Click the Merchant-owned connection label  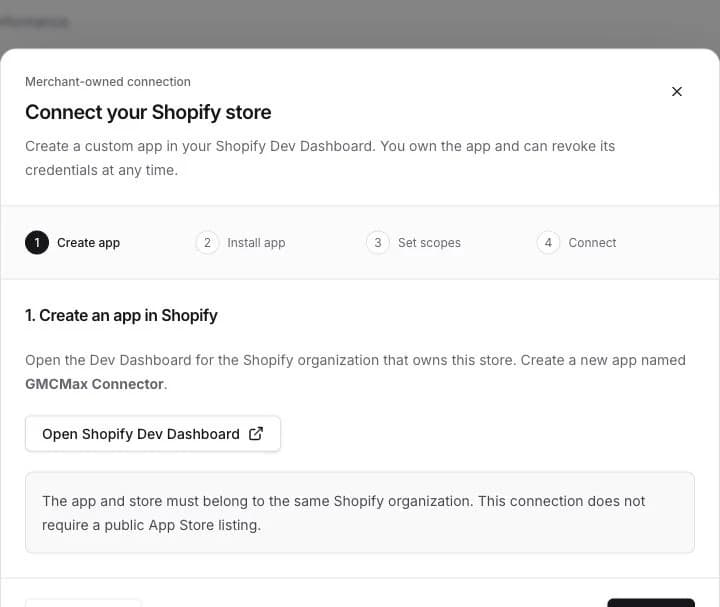click(108, 82)
